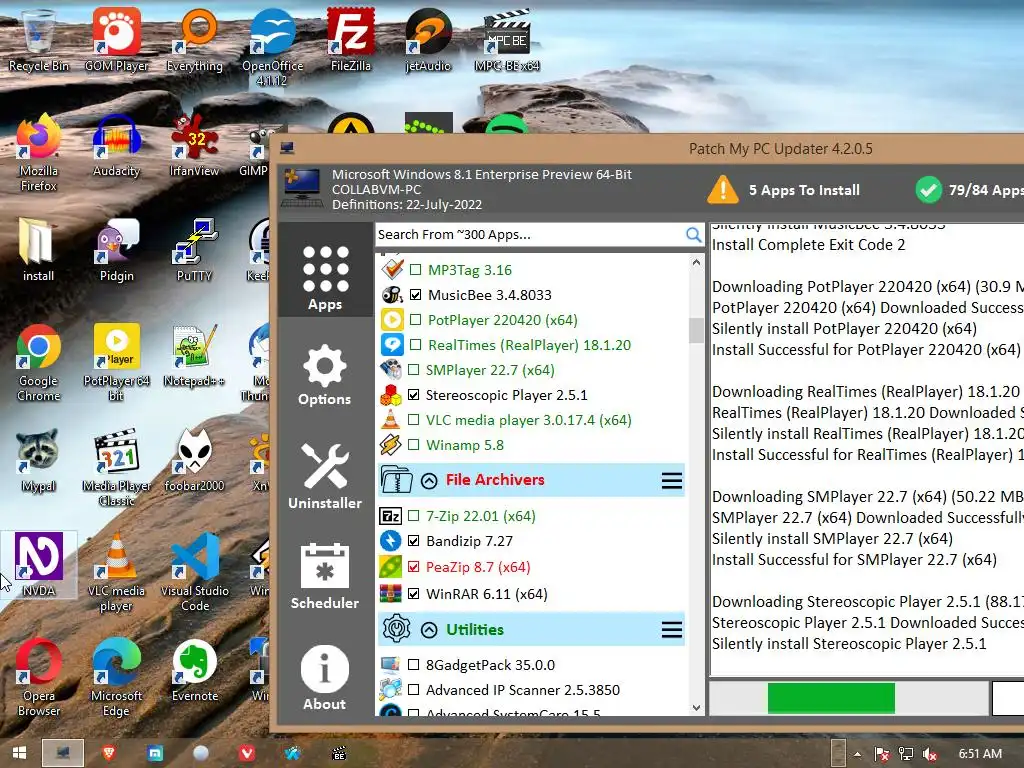Open FileZilla desktop shortcut
1024x768 pixels.
[351, 40]
